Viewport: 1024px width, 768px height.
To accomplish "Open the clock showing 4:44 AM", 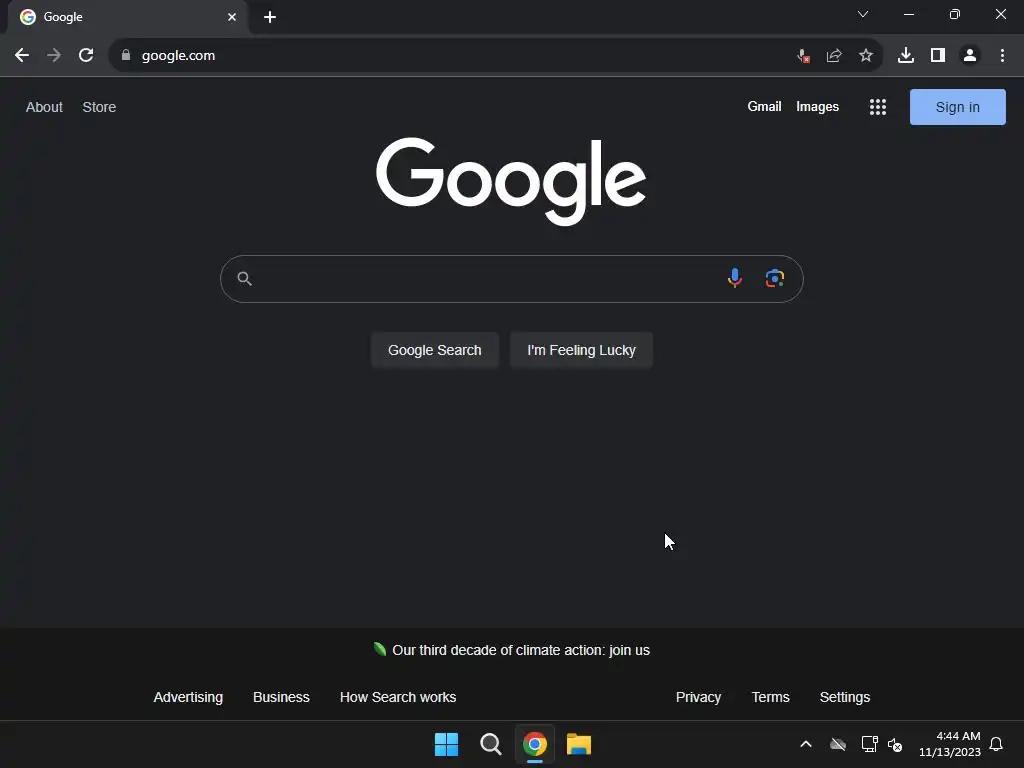I will tap(950, 744).
